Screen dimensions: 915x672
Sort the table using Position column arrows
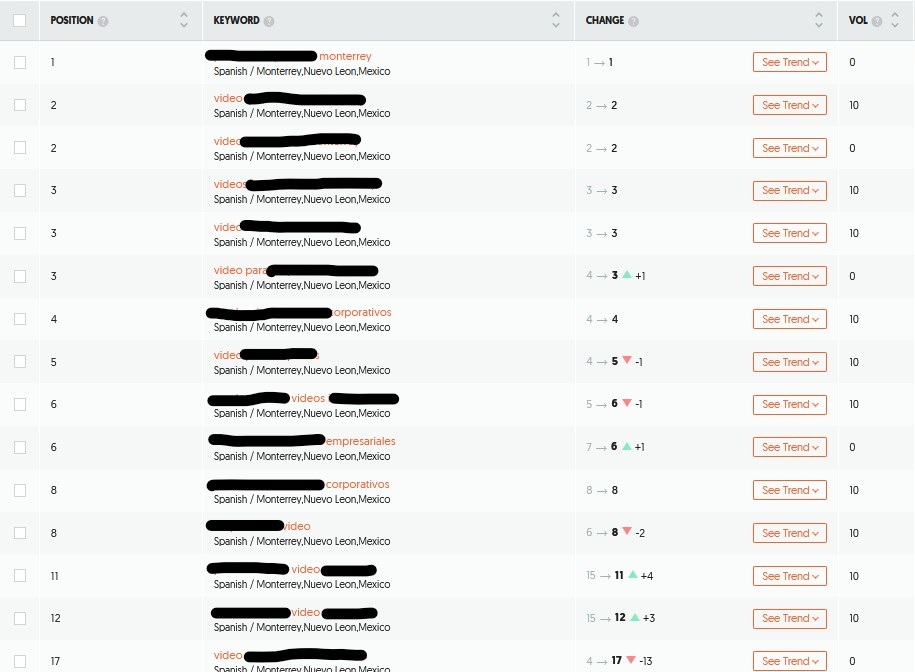pyautogui.click(x=183, y=20)
